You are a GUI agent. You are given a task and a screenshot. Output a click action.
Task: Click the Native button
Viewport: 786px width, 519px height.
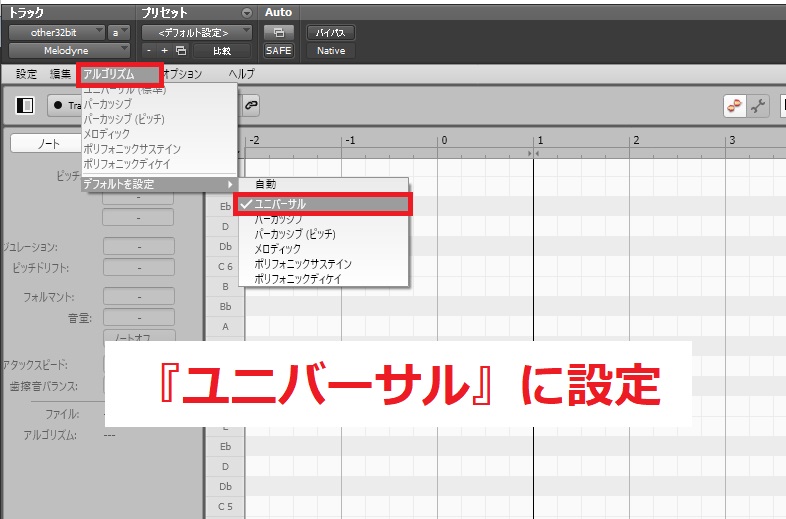(x=330, y=50)
